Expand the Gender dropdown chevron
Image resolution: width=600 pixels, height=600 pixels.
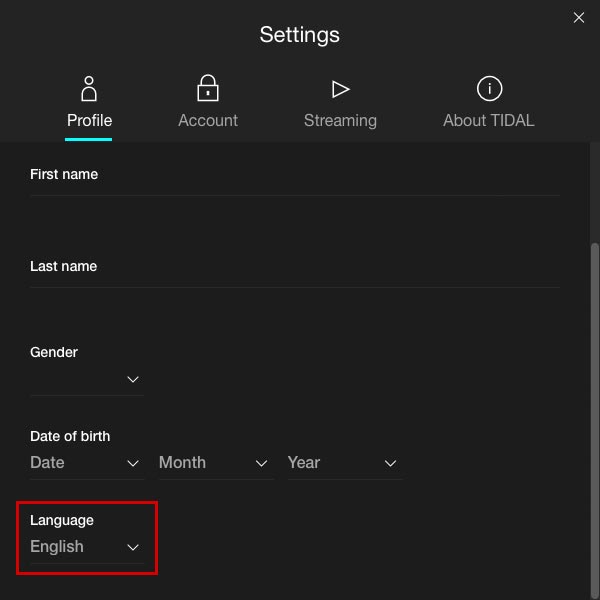[x=133, y=379]
